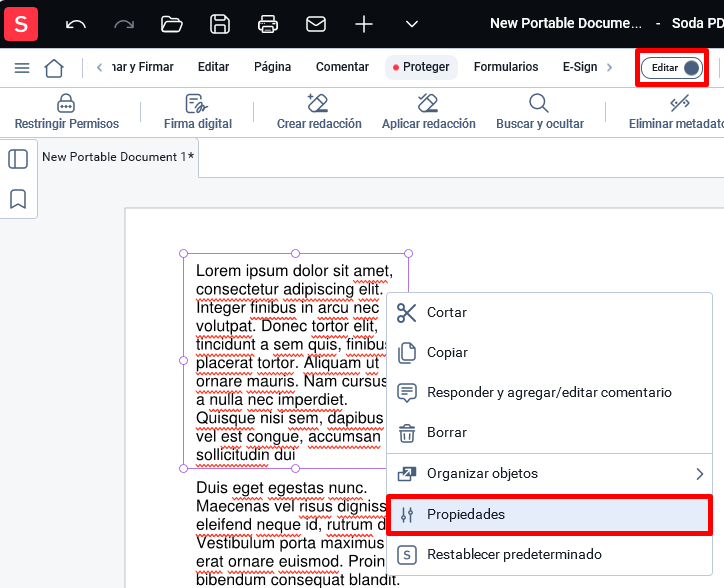Open the bookmarks panel
The image size is (724, 588).
(18, 199)
